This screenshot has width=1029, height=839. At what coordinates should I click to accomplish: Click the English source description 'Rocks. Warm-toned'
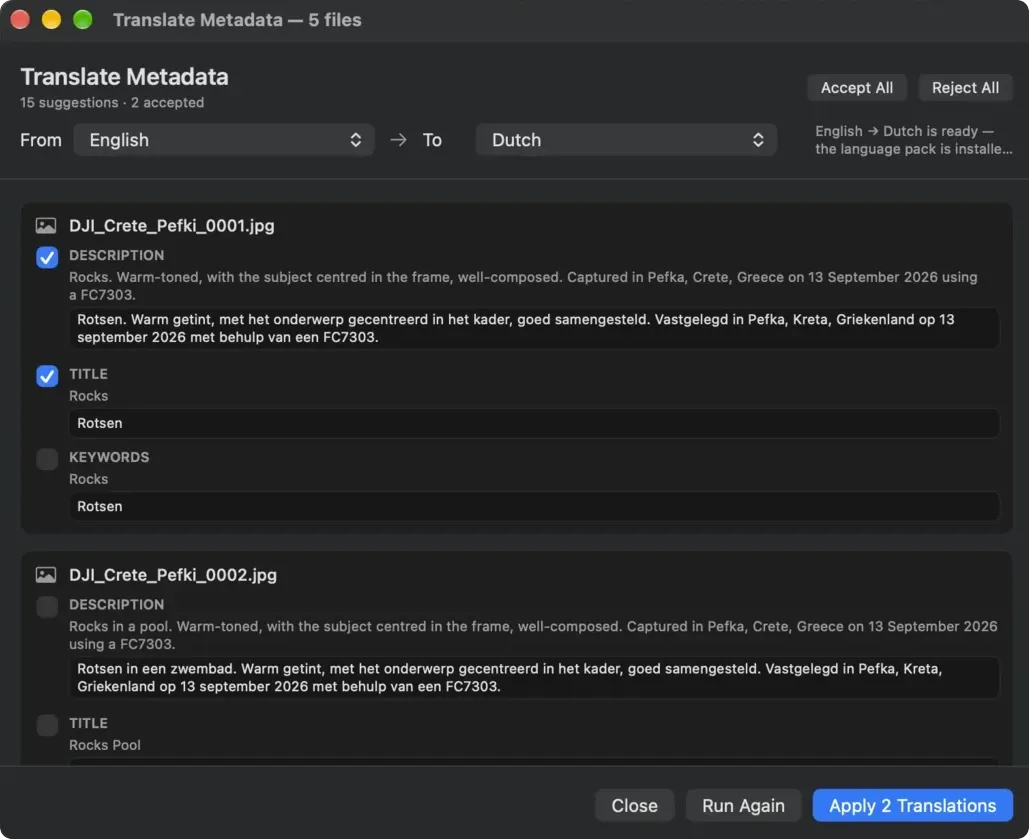coord(523,286)
